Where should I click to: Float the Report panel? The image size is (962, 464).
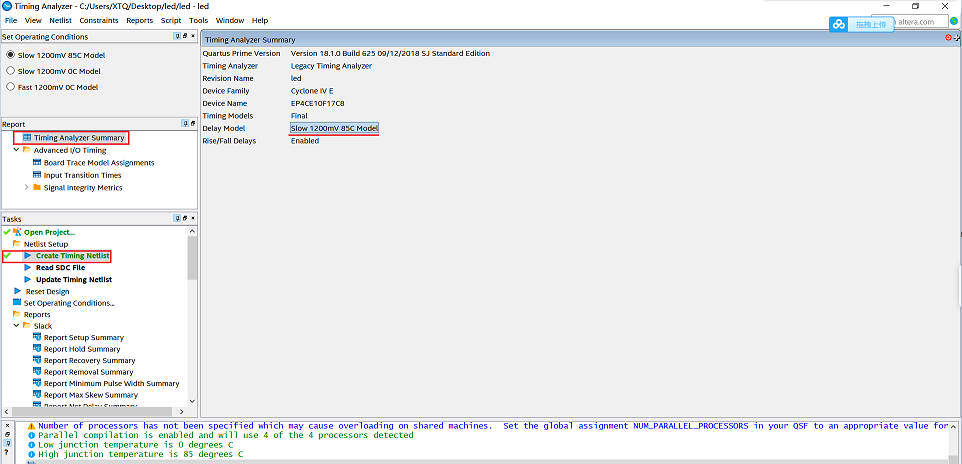[x=193, y=124]
